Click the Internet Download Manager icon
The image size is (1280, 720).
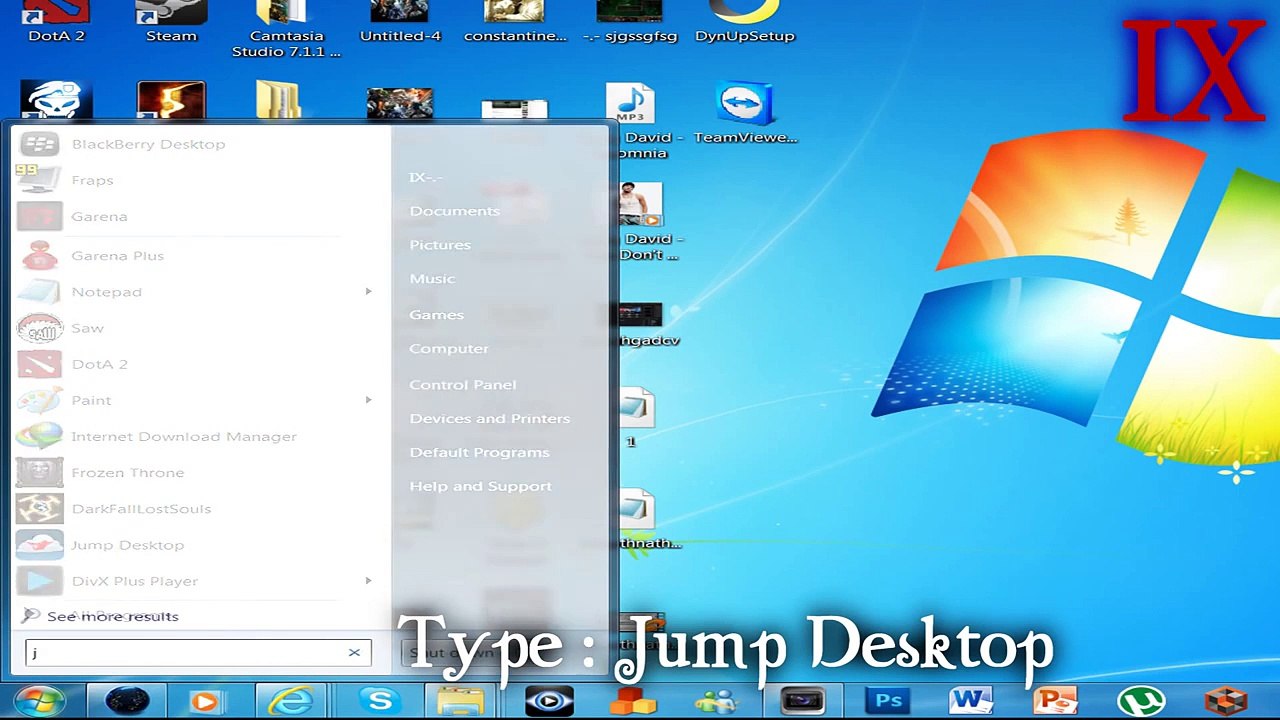point(39,436)
